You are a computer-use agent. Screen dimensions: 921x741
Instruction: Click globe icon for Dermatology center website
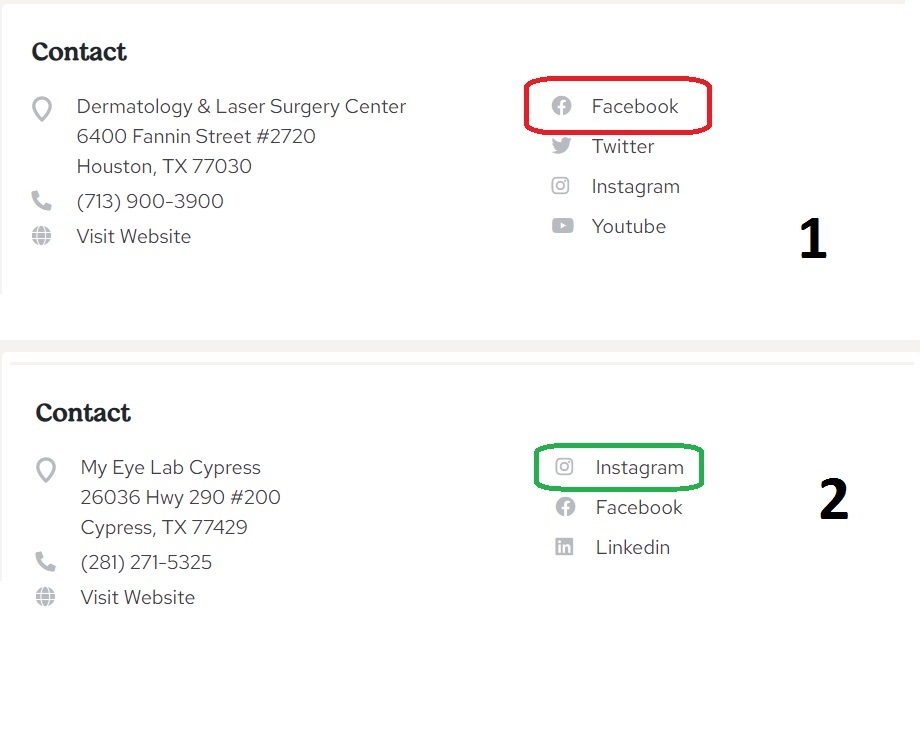41,236
